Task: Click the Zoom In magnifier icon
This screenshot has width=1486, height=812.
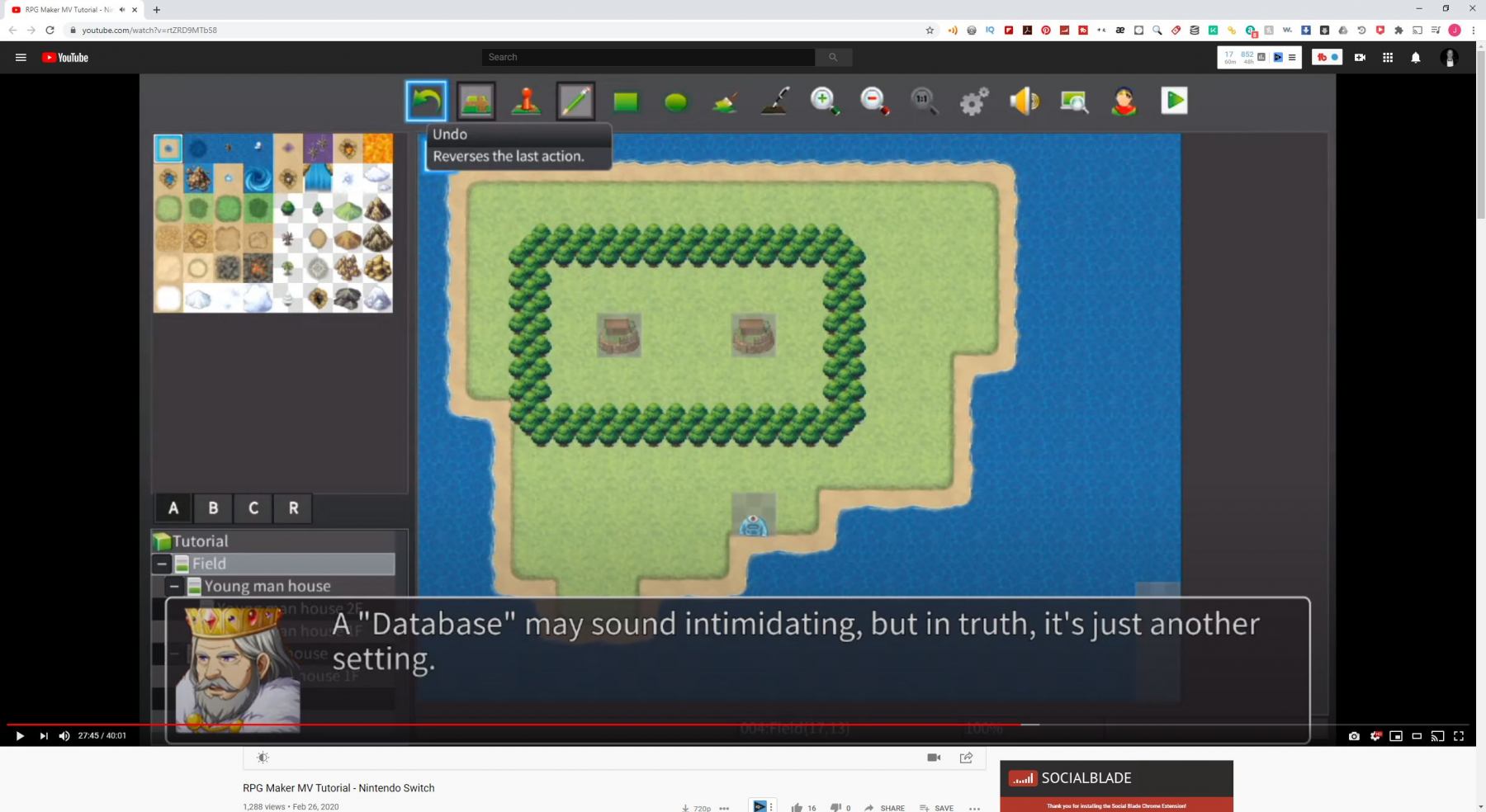Action: tap(825, 101)
